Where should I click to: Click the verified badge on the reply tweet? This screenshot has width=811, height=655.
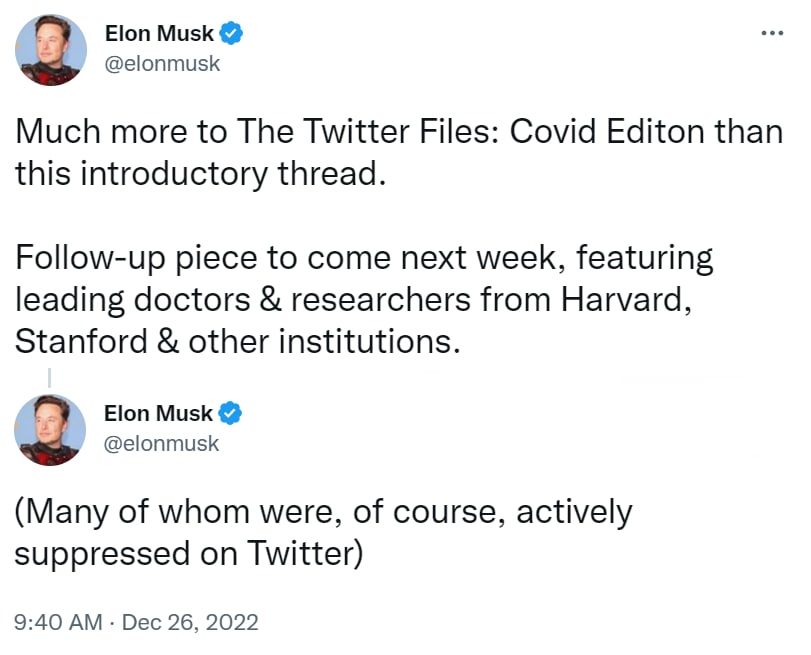[231, 412]
